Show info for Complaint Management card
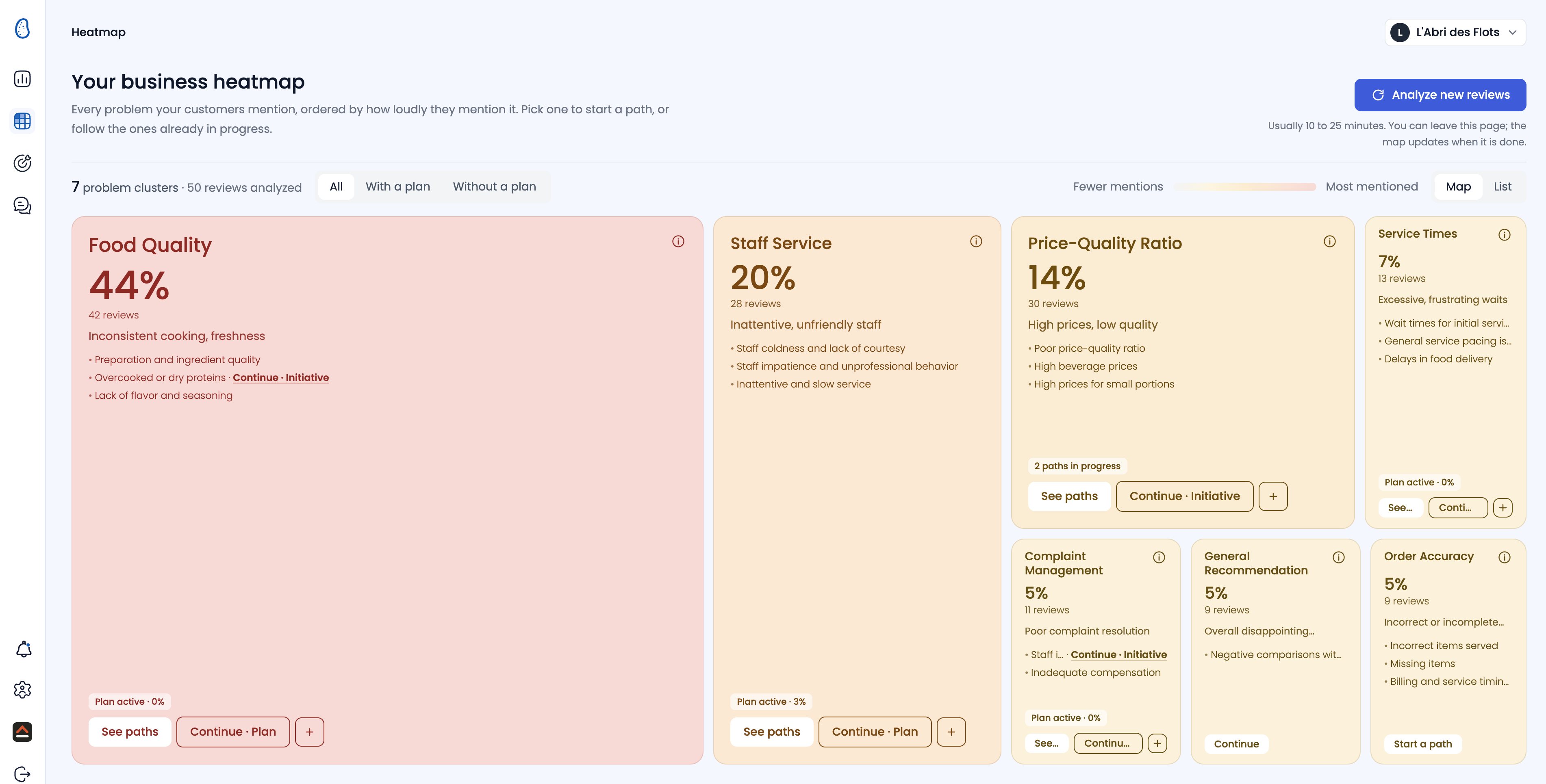Image resolution: width=1546 pixels, height=784 pixels. click(x=1159, y=557)
